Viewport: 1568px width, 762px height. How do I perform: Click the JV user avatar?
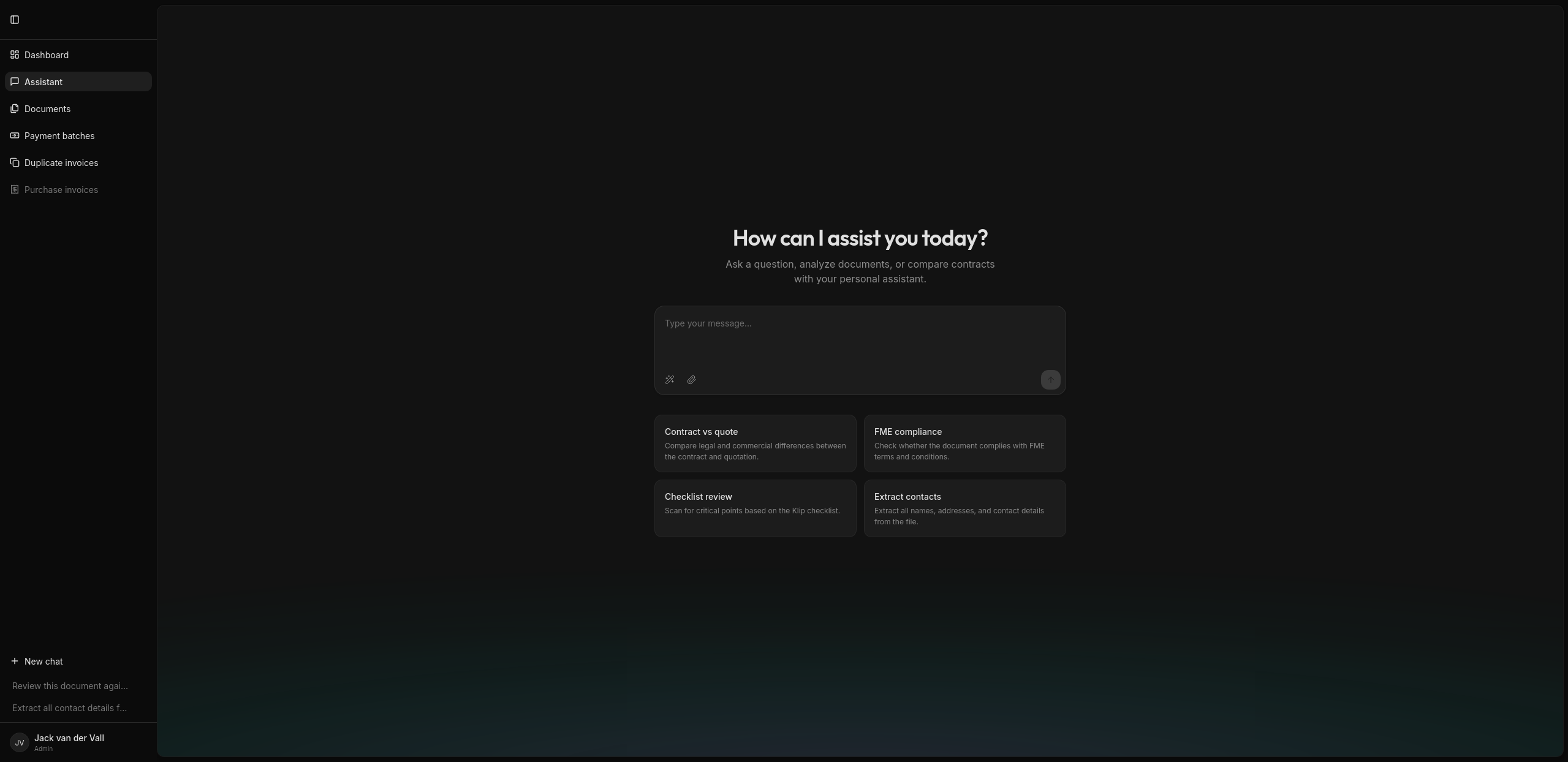pos(20,742)
